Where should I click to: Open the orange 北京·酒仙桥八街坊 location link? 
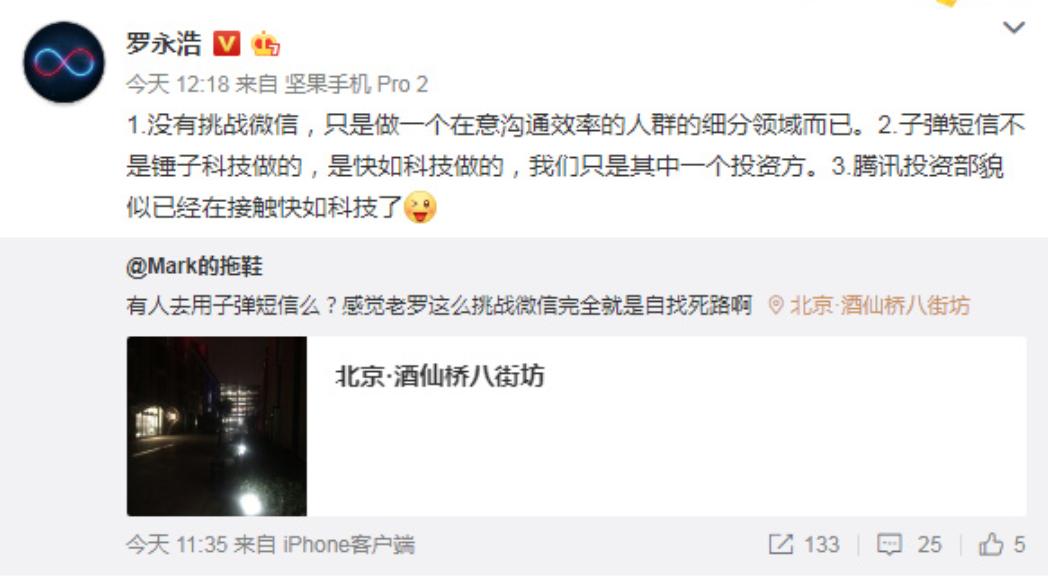(880, 305)
